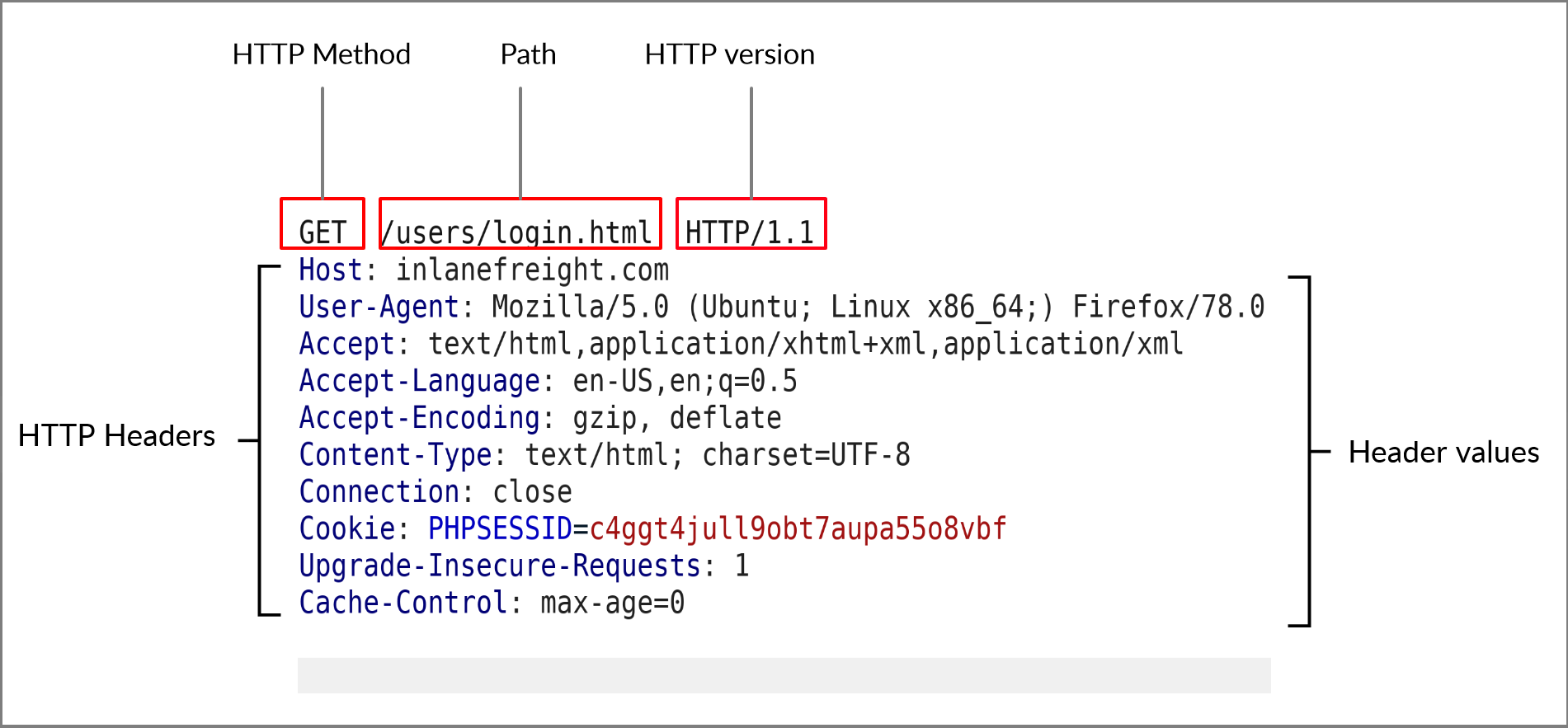Click the gray bar below the headers

click(784, 675)
